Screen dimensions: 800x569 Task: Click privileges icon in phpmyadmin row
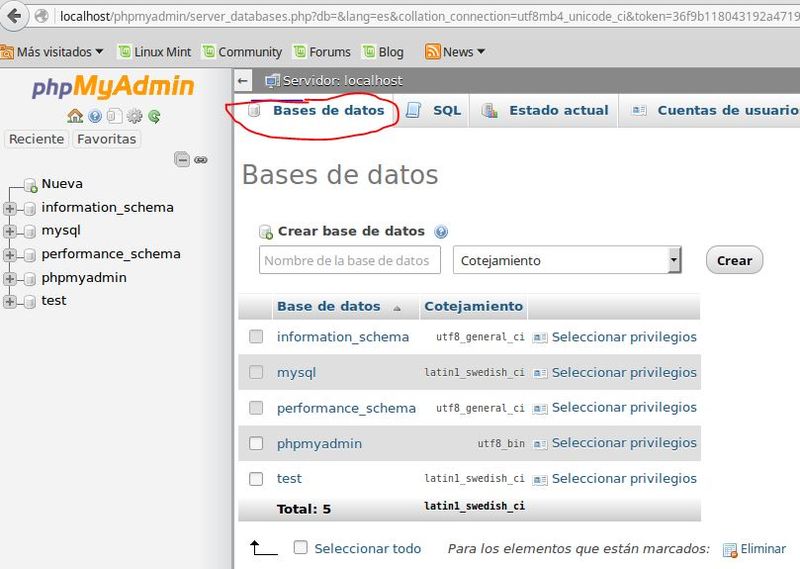(x=540, y=444)
